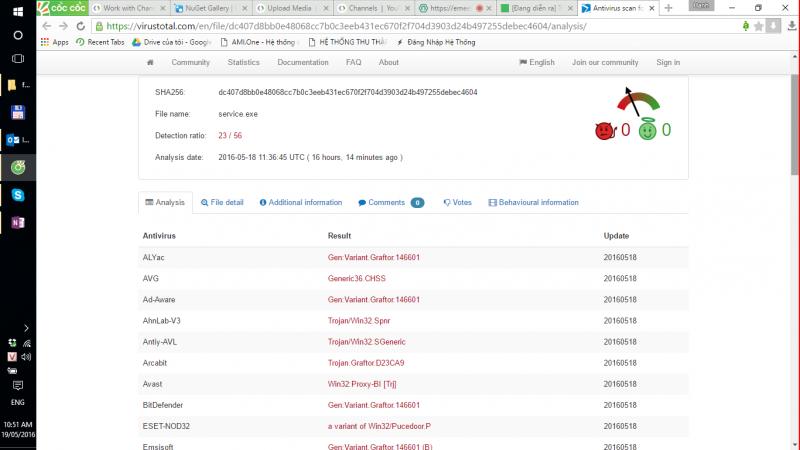Select the Analysis tab
This screenshot has height=450, width=800.
coord(165,203)
